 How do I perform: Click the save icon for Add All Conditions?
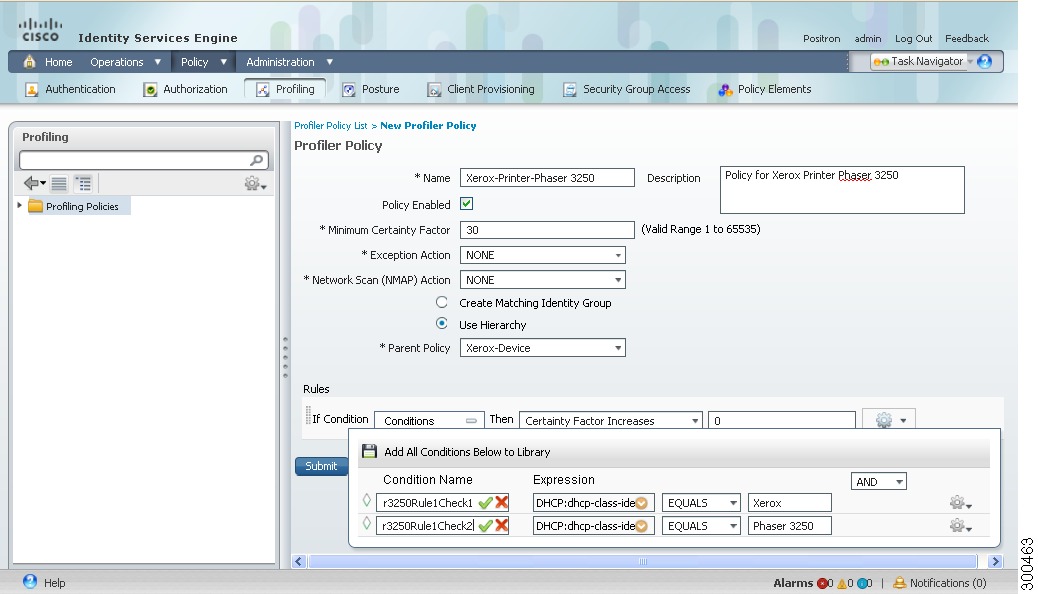[x=369, y=452]
